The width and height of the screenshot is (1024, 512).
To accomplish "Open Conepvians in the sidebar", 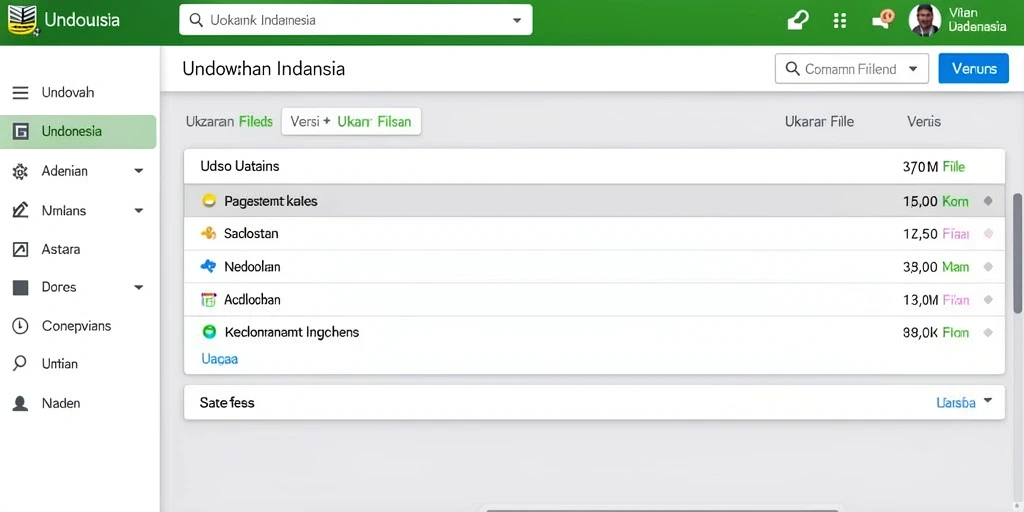I will click(78, 326).
